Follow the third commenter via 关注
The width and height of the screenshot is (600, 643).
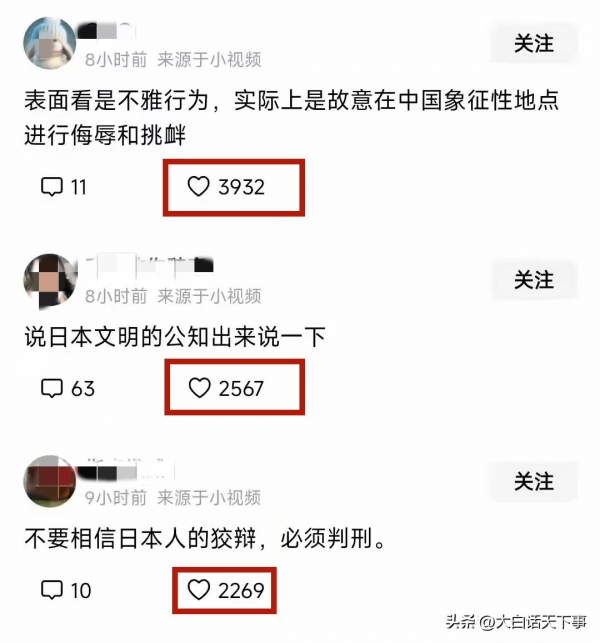(533, 481)
